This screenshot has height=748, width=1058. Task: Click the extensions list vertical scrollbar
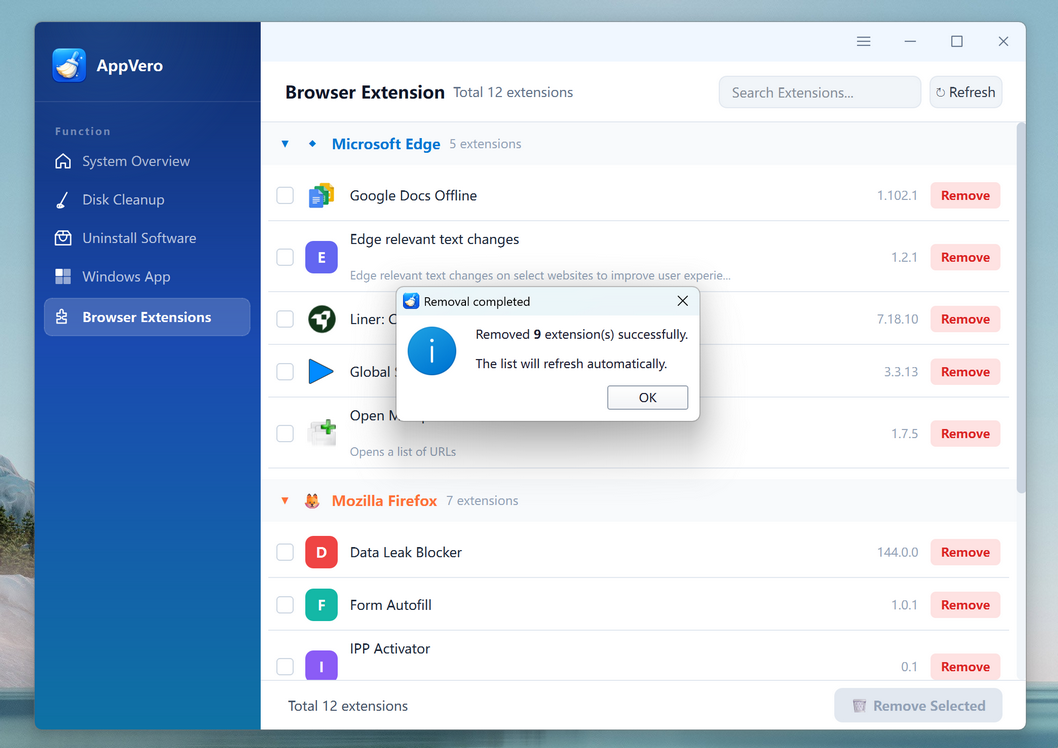pyautogui.click(x=1021, y=308)
